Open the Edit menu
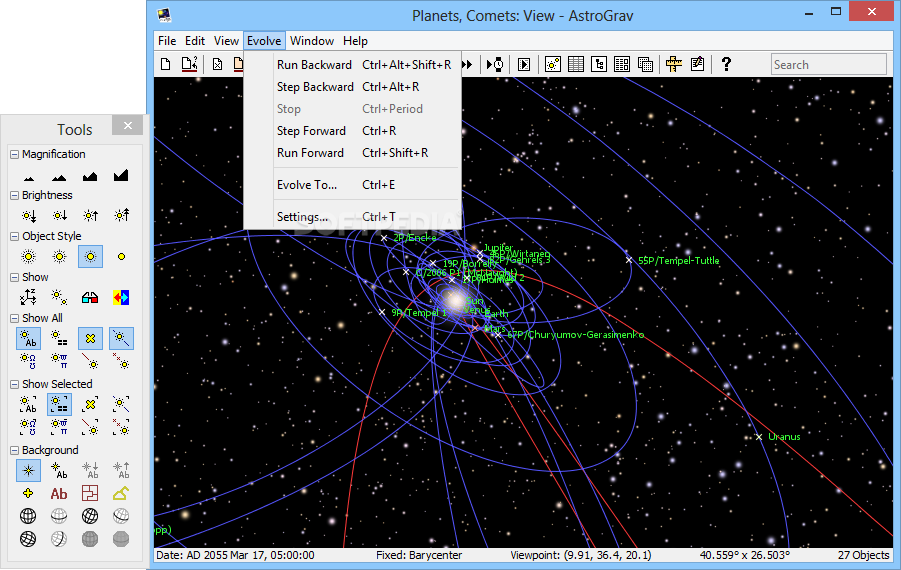The image size is (901, 570). (195, 41)
